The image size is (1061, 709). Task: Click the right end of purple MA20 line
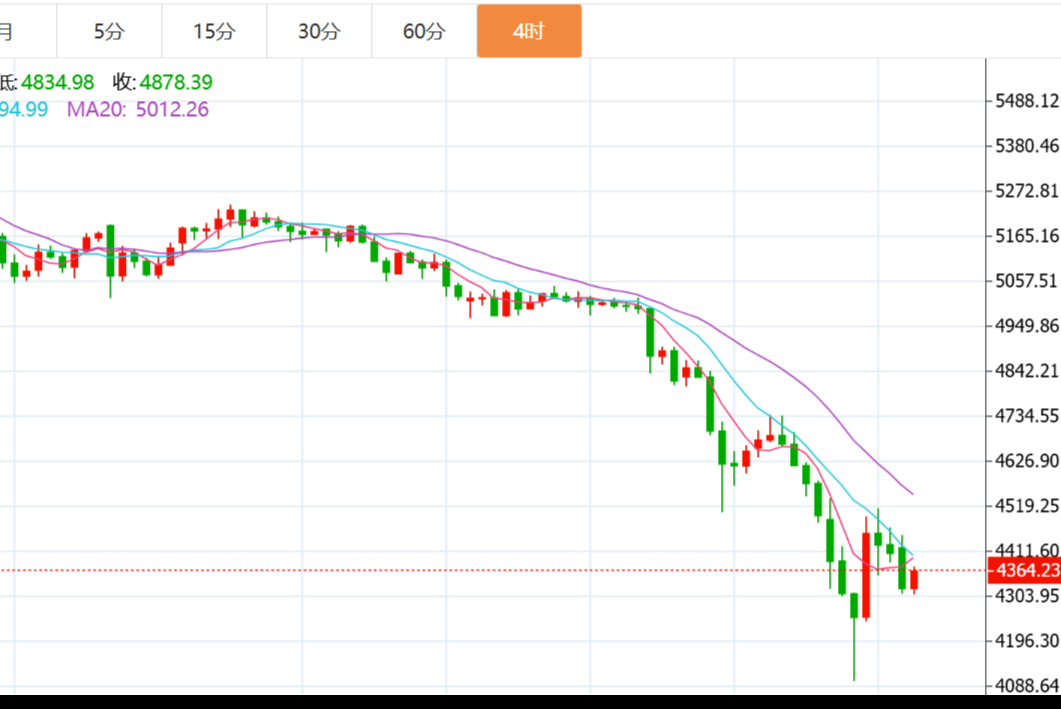tap(911, 493)
